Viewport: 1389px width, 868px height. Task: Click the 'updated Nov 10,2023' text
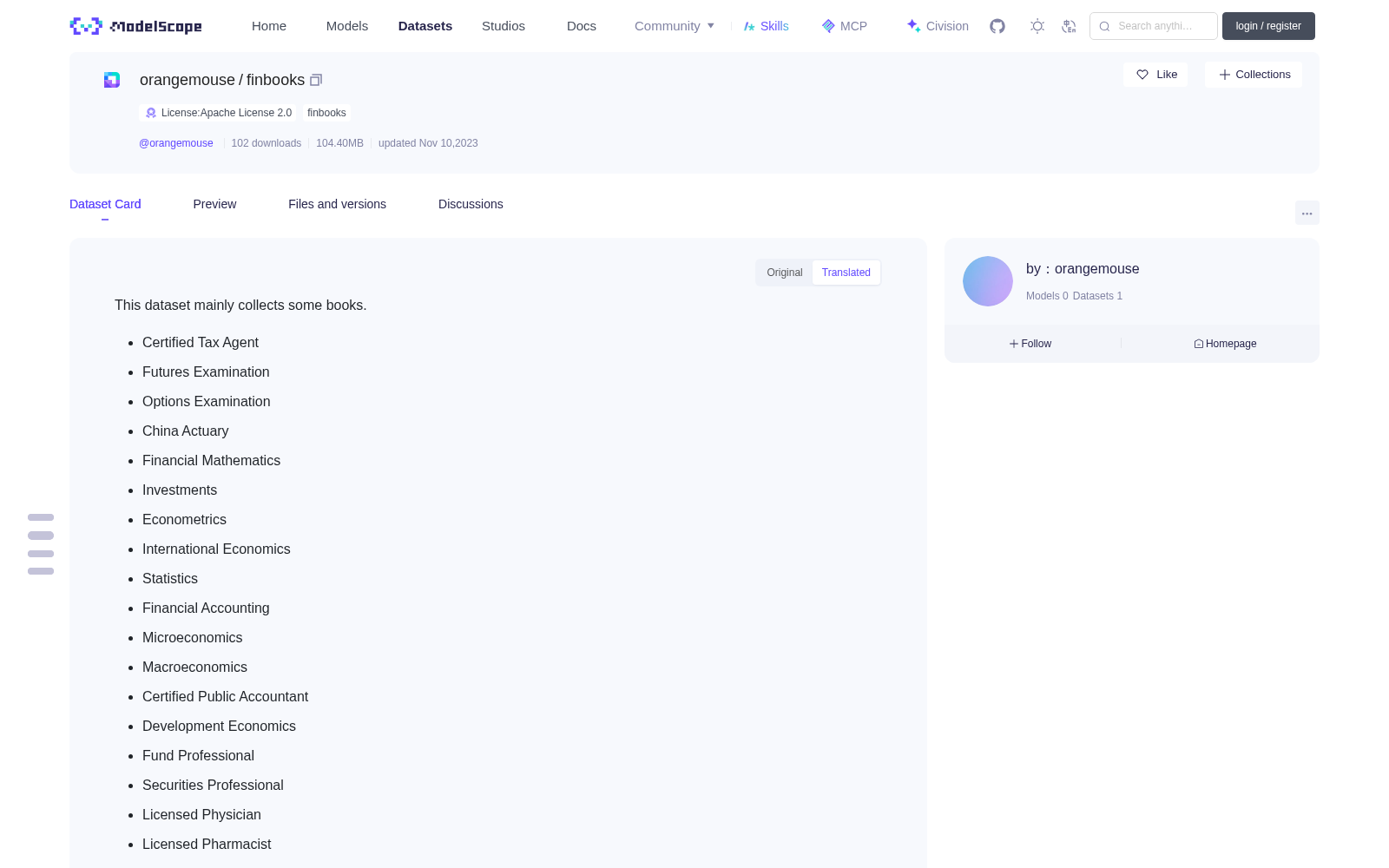point(428,143)
